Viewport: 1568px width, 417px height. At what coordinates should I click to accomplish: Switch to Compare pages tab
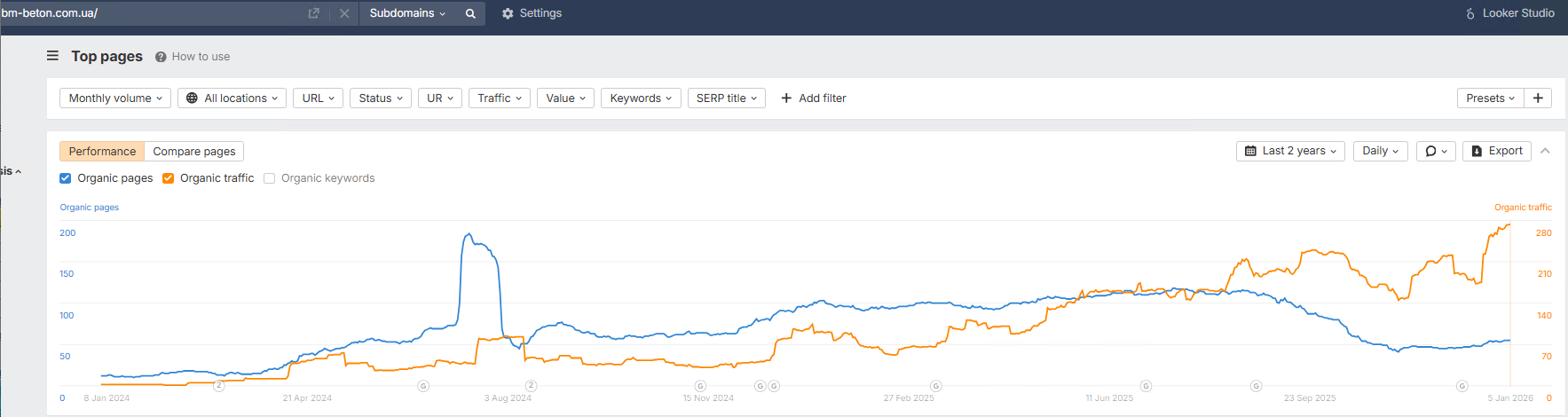click(x=194, y=152)
